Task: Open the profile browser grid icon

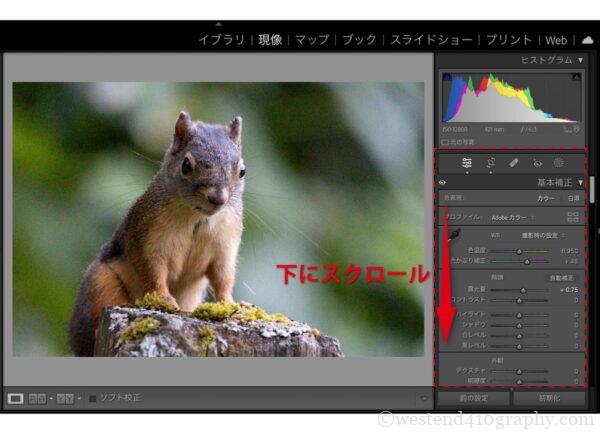Action: [x=573, y=216]
